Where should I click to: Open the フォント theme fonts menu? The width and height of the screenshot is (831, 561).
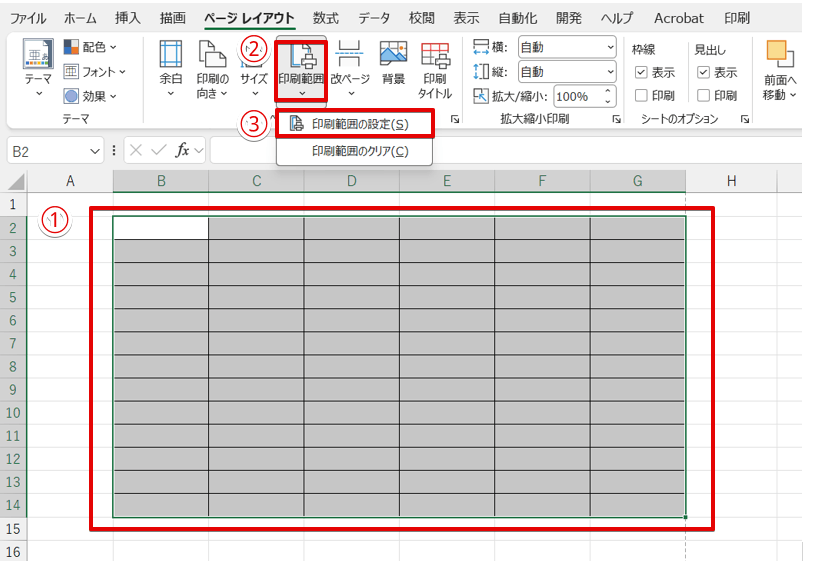coord(94,72)
